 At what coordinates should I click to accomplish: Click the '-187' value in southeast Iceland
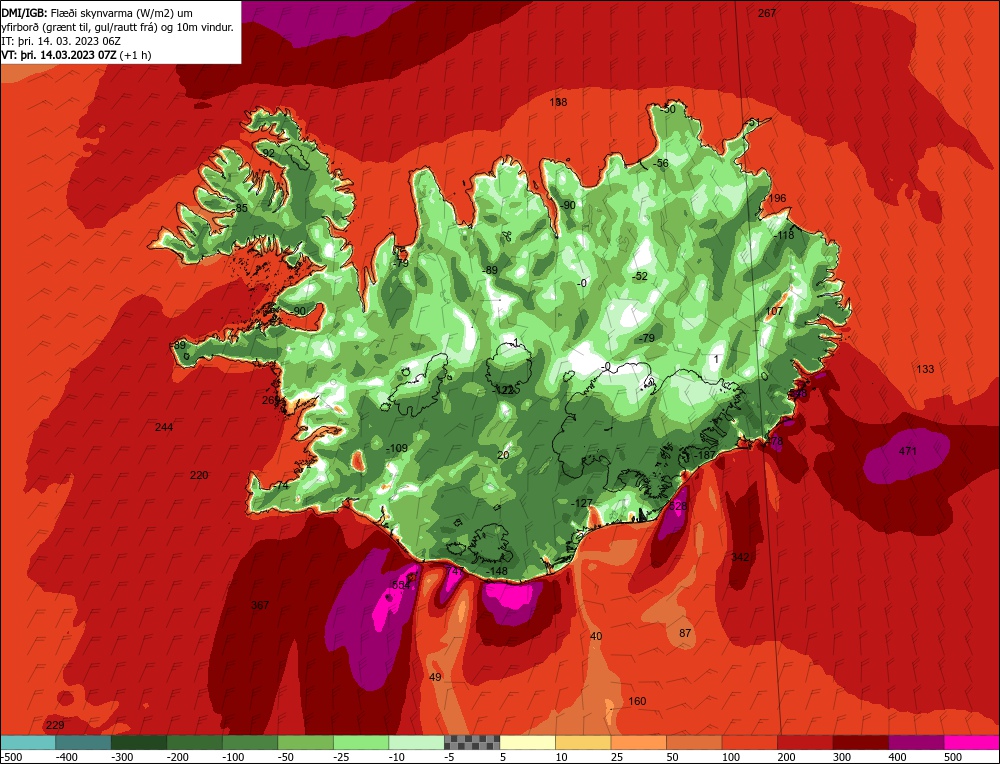[705, 455]
